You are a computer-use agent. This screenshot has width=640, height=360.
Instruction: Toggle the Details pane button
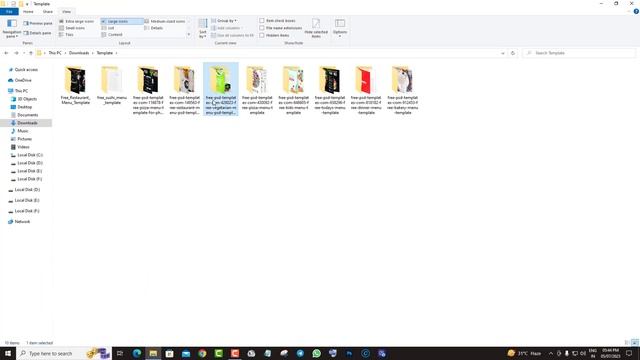(37, 33)
